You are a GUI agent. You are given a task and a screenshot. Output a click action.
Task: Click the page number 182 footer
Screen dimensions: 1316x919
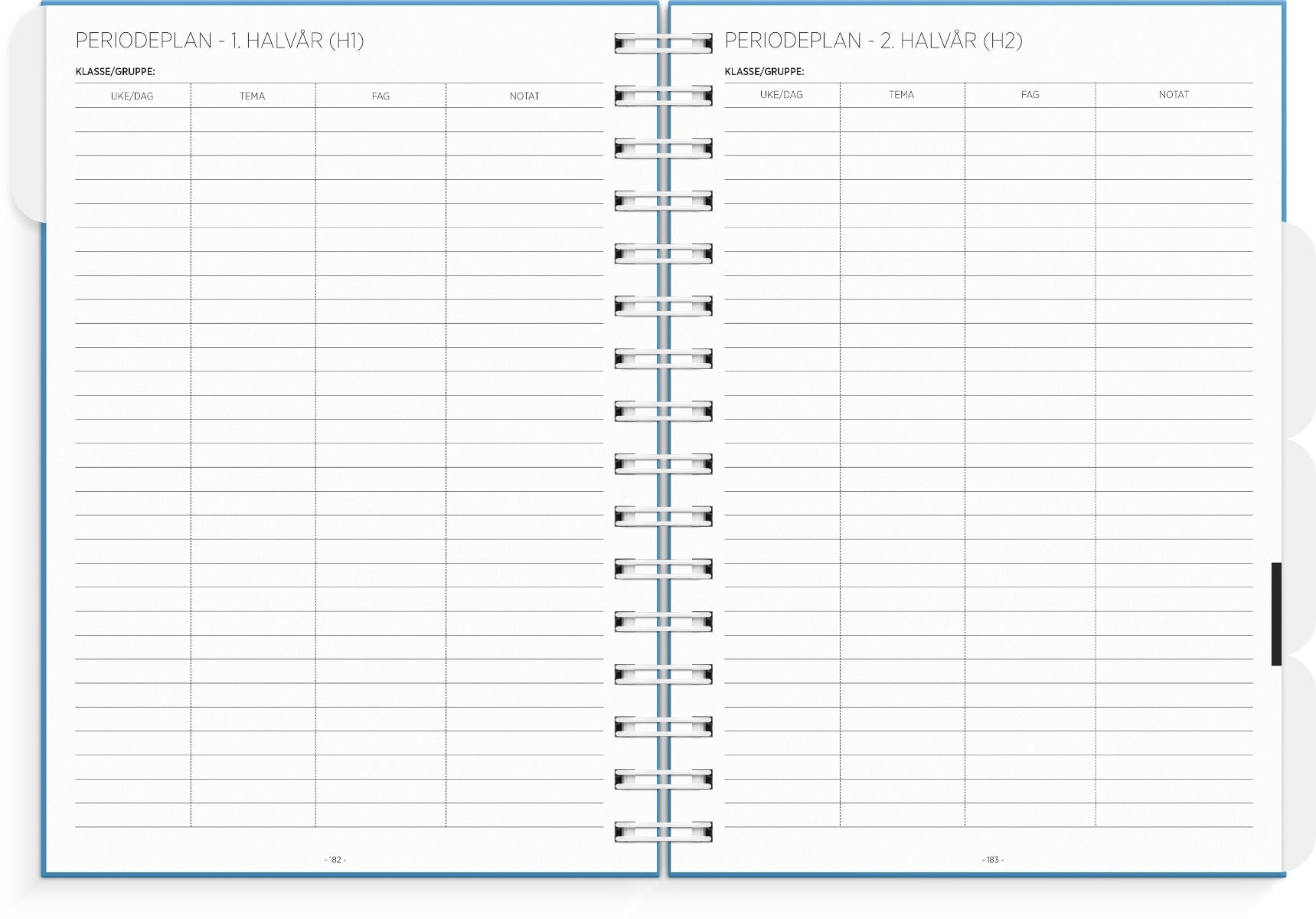pos(335,860)
